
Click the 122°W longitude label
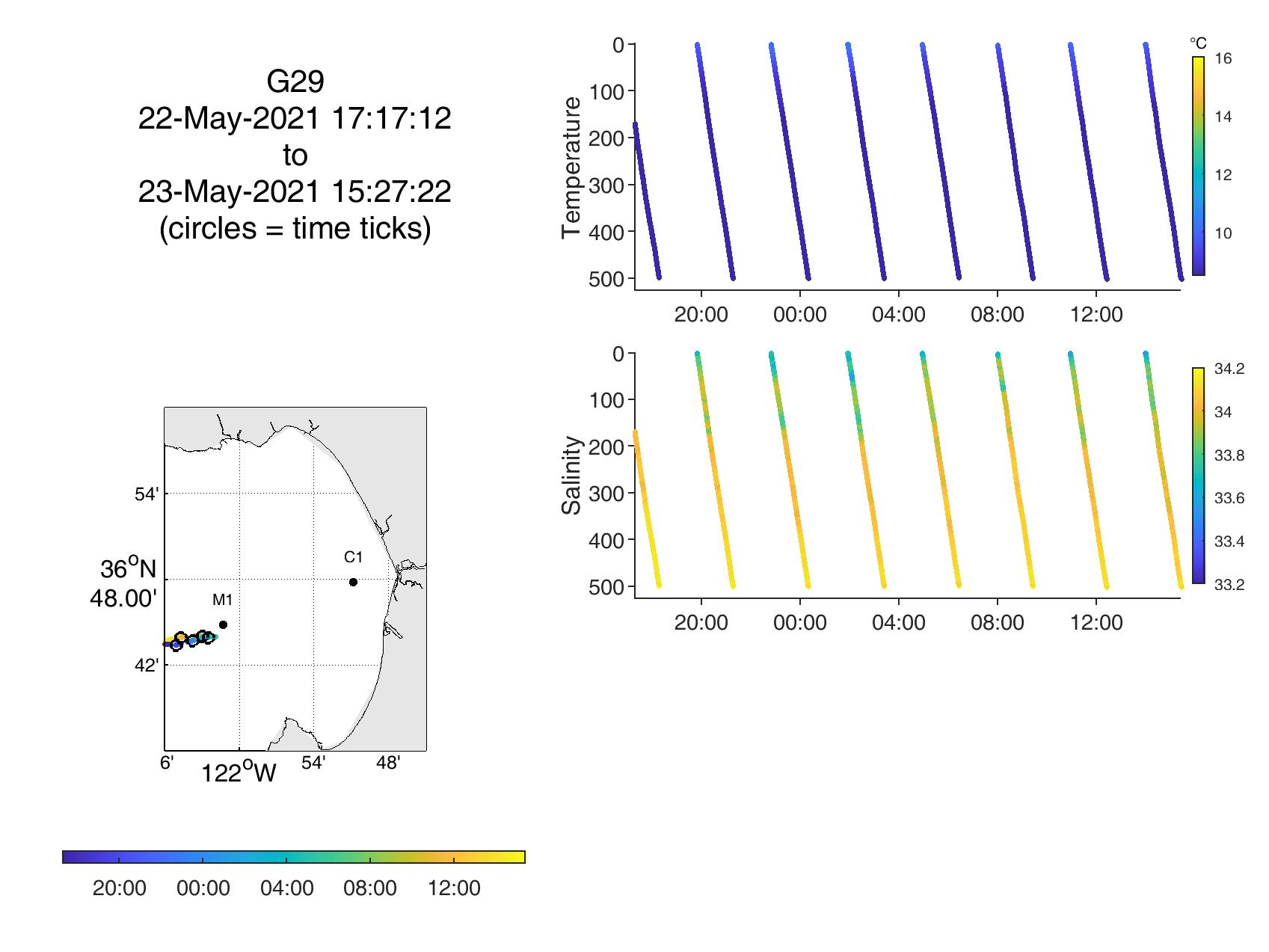point(239,773)
